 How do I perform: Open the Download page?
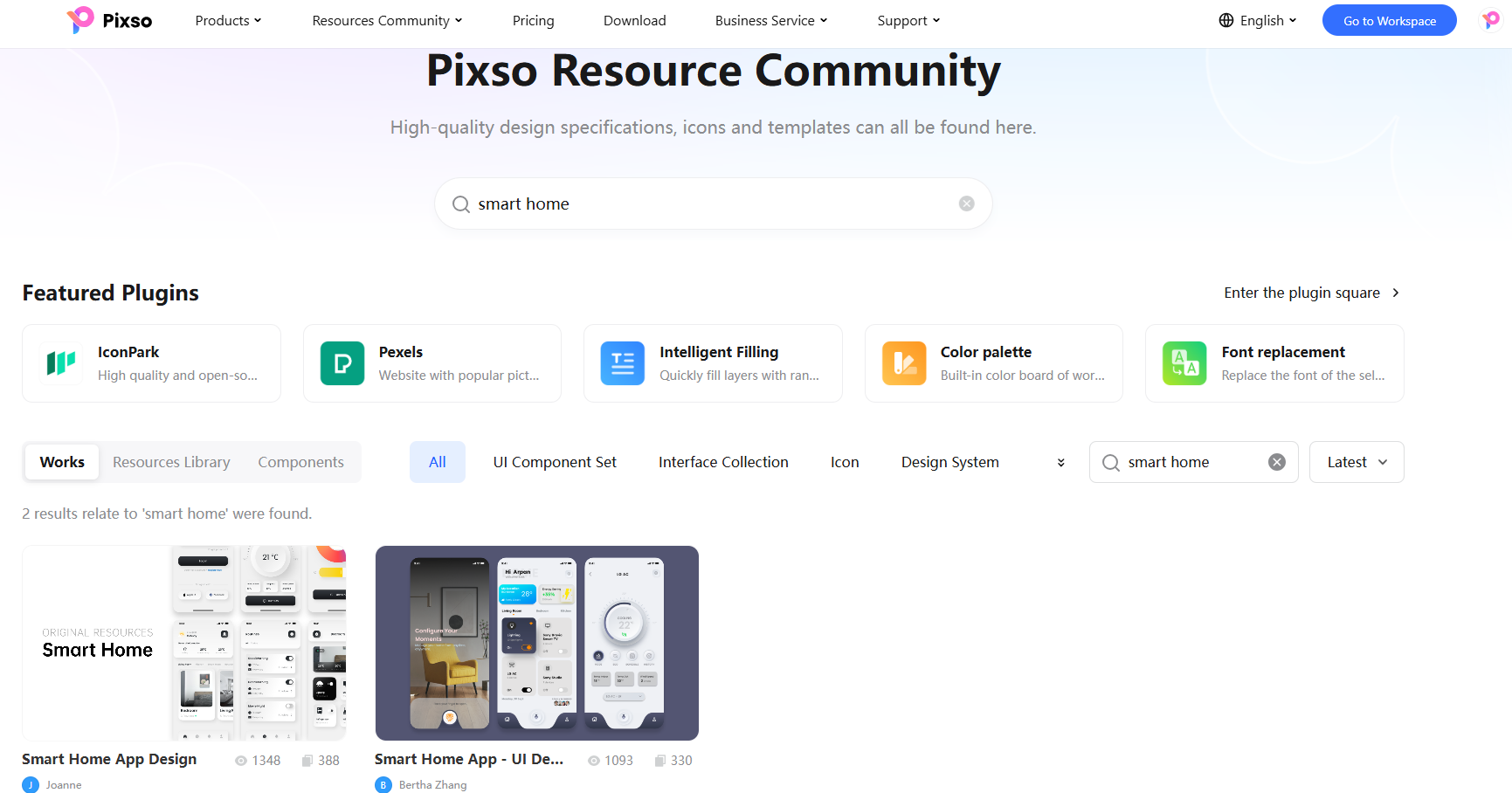tap(634, 20)
